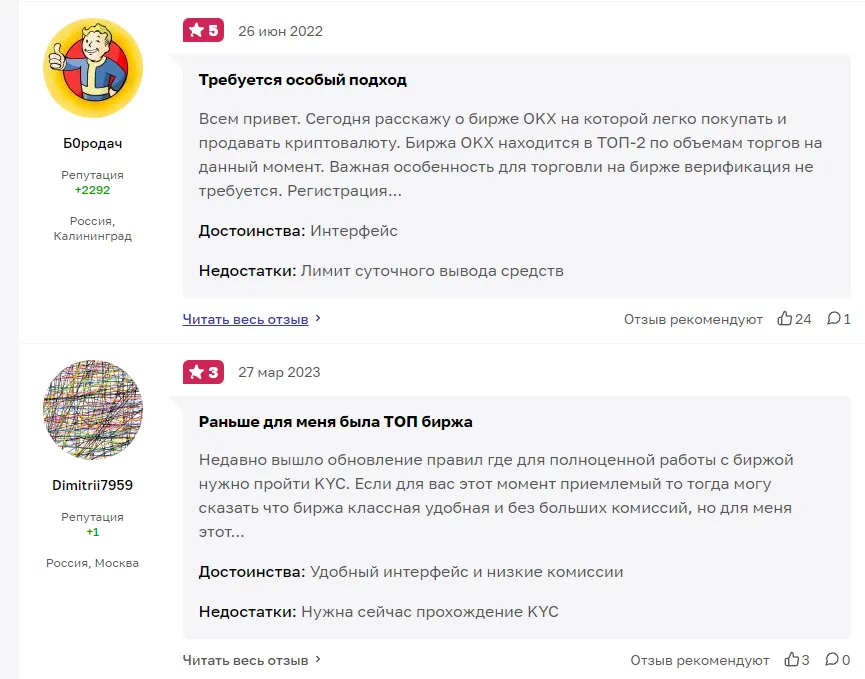Click Dimitrii7959's scribble avatar image
The image size is (865, 679).
(92, 410)
